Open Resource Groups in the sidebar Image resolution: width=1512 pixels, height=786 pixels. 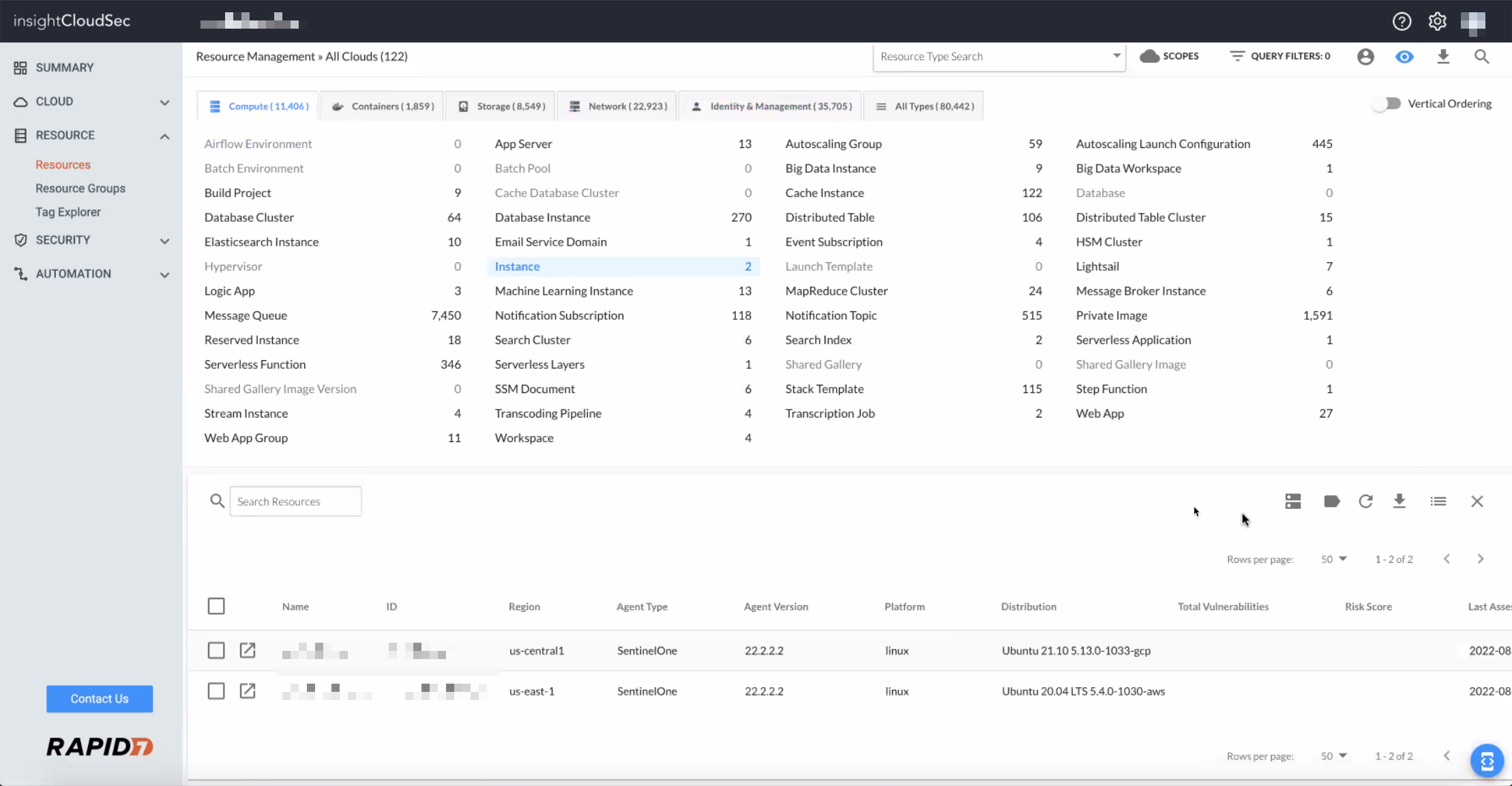80,188
